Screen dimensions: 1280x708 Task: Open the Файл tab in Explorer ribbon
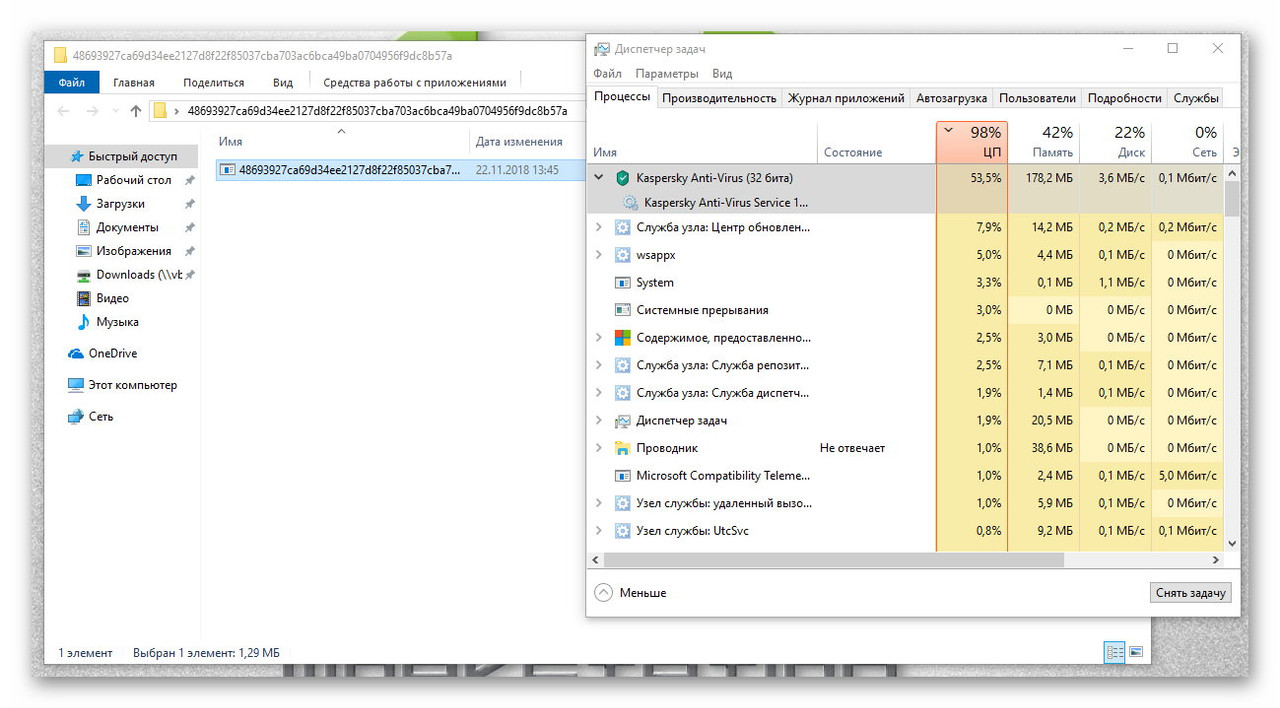pyautogui.click(x=71, y=82)
